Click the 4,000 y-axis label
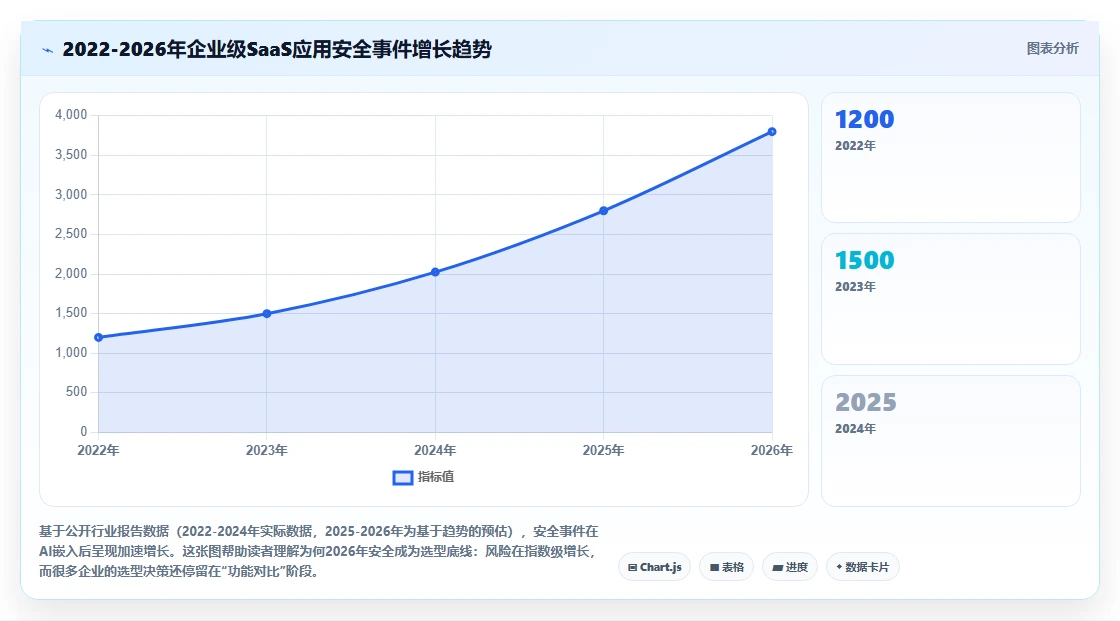This screenshot has width=1120, height=621. 71,115
